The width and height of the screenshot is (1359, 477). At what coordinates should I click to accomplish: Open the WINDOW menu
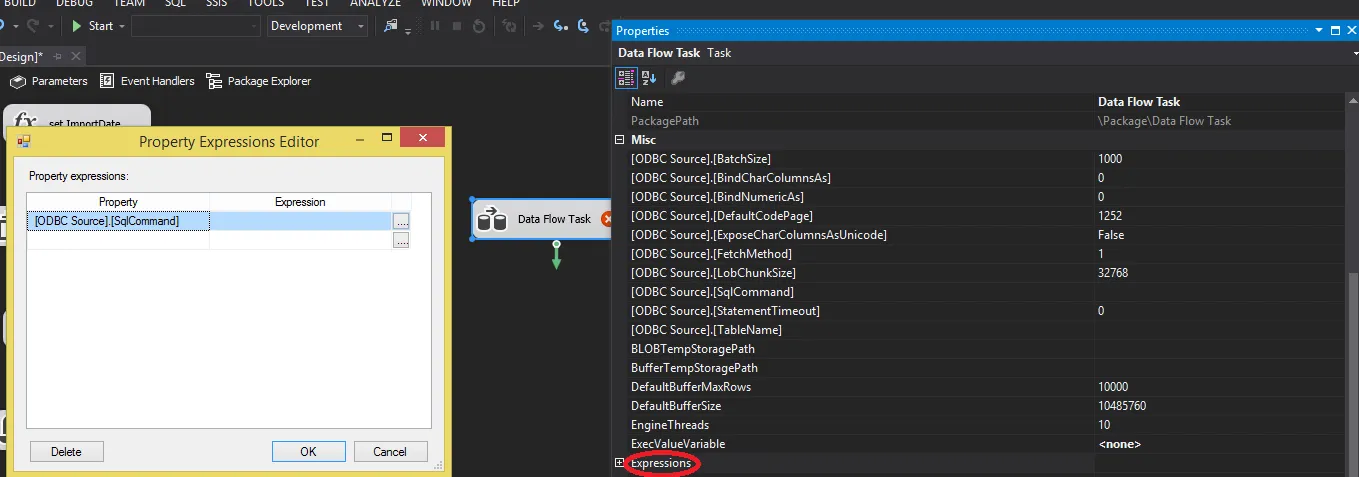[x=447, y=3]
